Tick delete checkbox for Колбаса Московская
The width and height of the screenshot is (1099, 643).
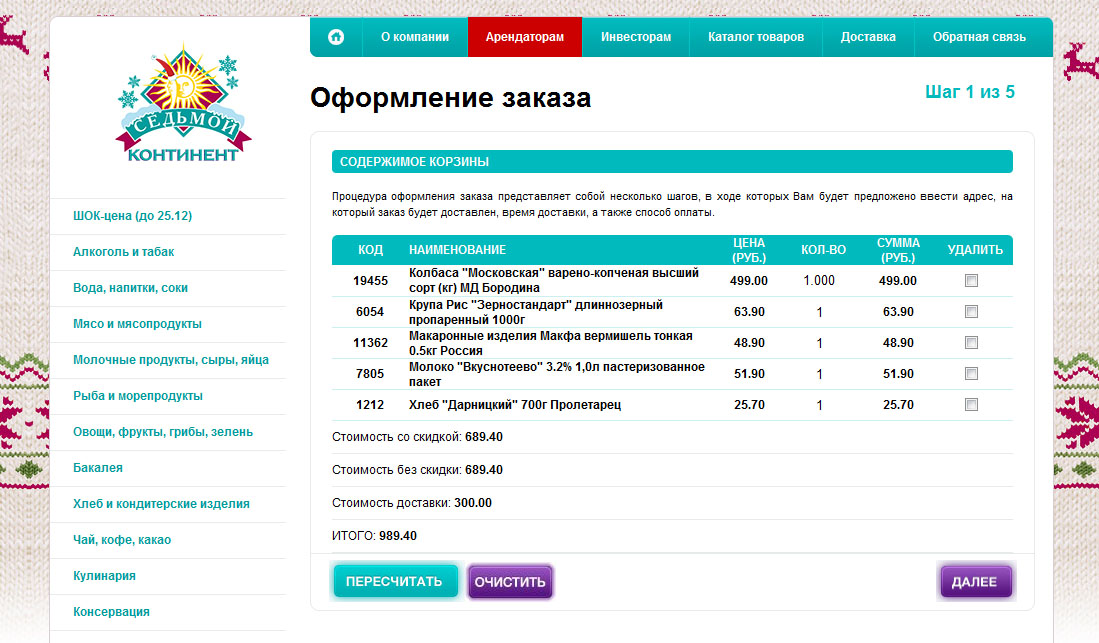971,280
